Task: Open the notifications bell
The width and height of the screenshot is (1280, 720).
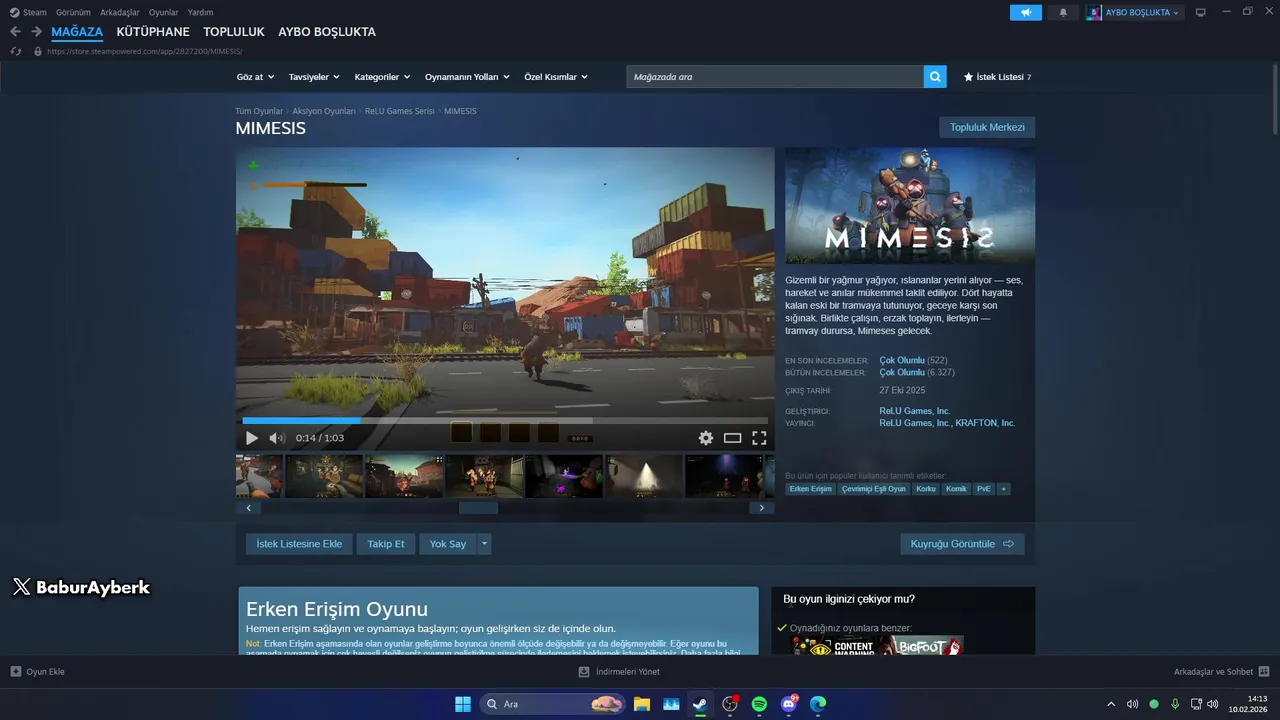Action: (x=1063, y=13)
